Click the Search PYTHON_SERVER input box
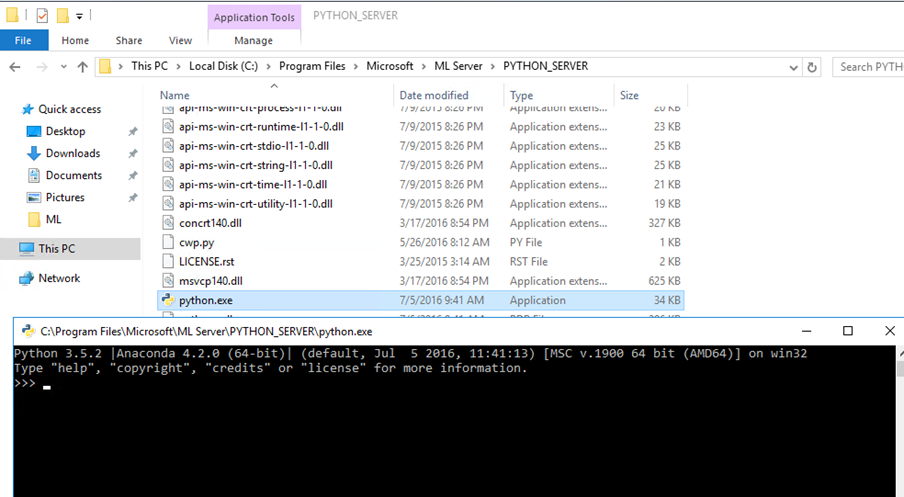 click(868, 67)
